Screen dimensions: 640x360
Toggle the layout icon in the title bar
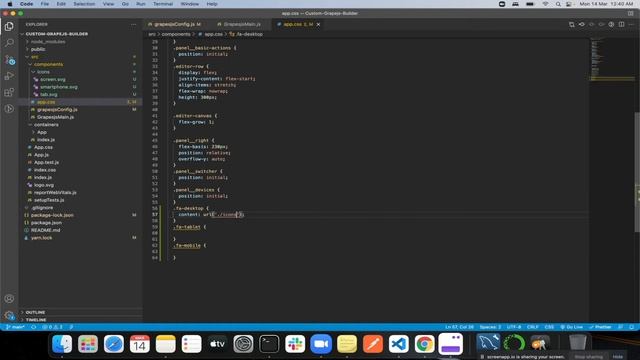(630, 13)
